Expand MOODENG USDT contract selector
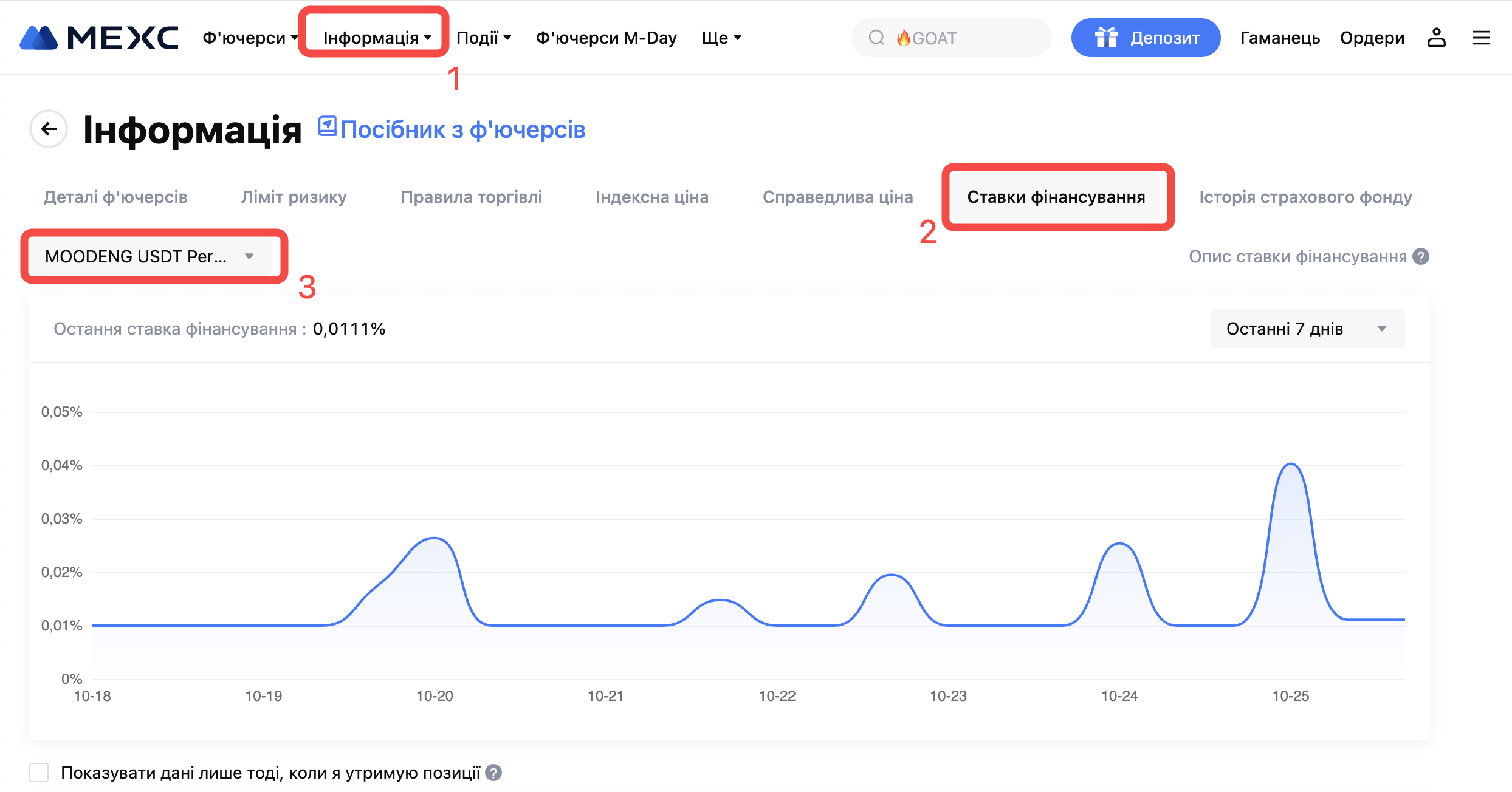 (151, 256)
